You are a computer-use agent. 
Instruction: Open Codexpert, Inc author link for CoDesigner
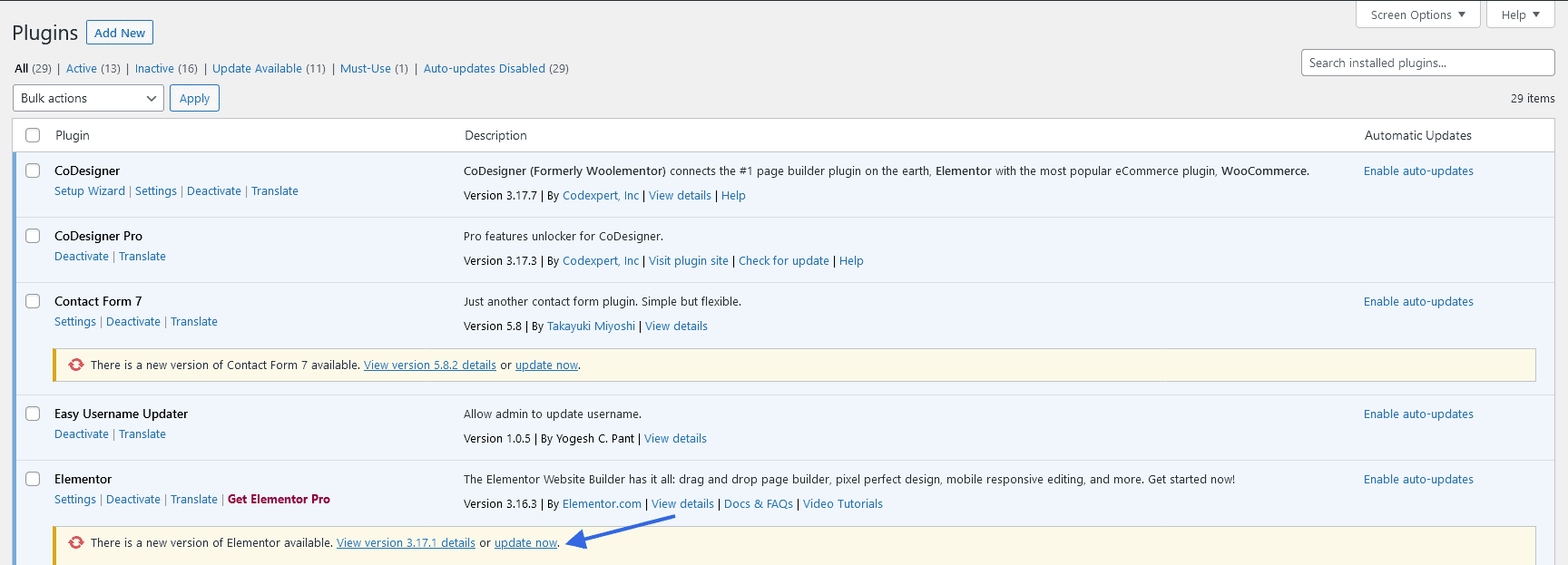coord(601,195)
